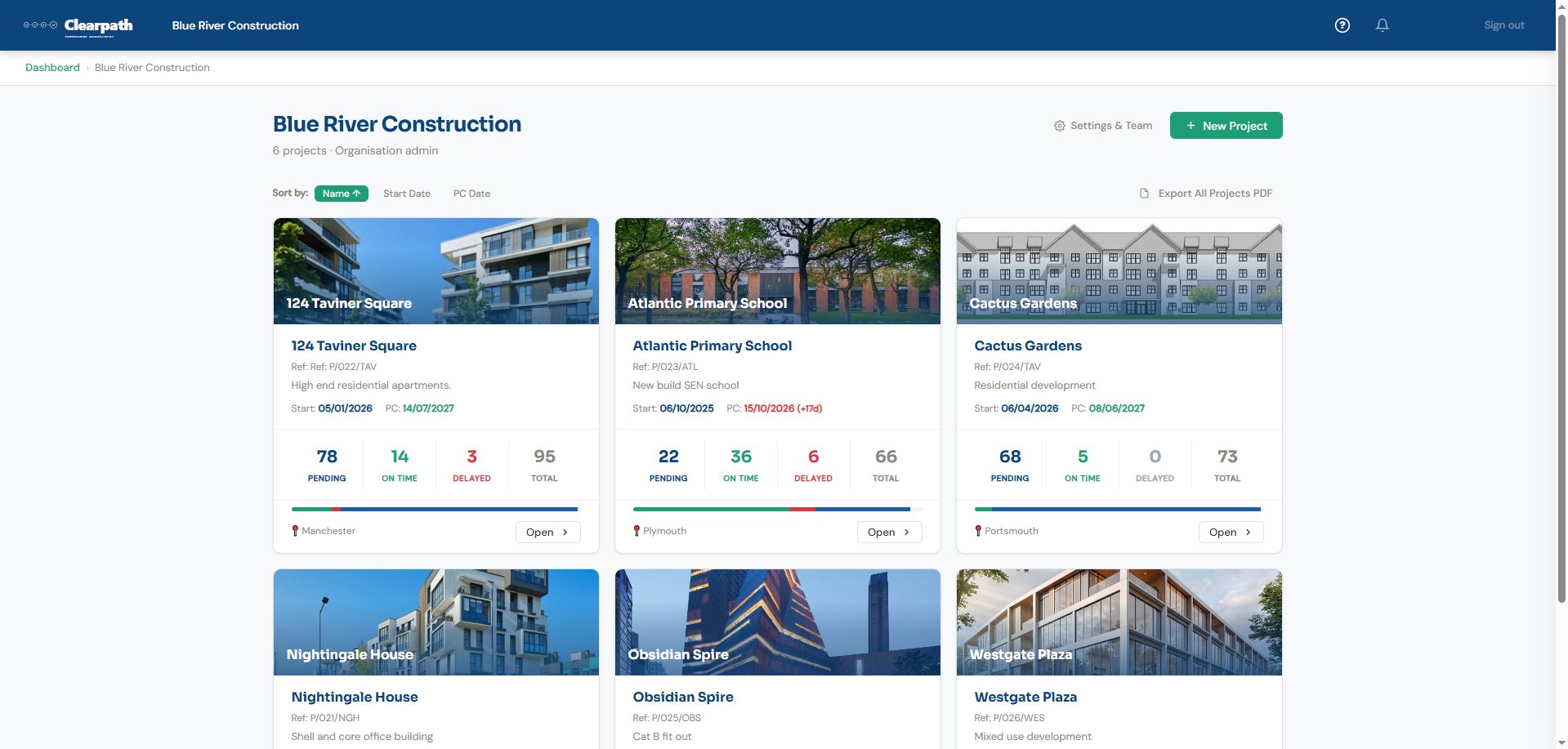The image size is (1568, 749).
Task: Click the Manchester location pin icon
Action: coord(295,531)
